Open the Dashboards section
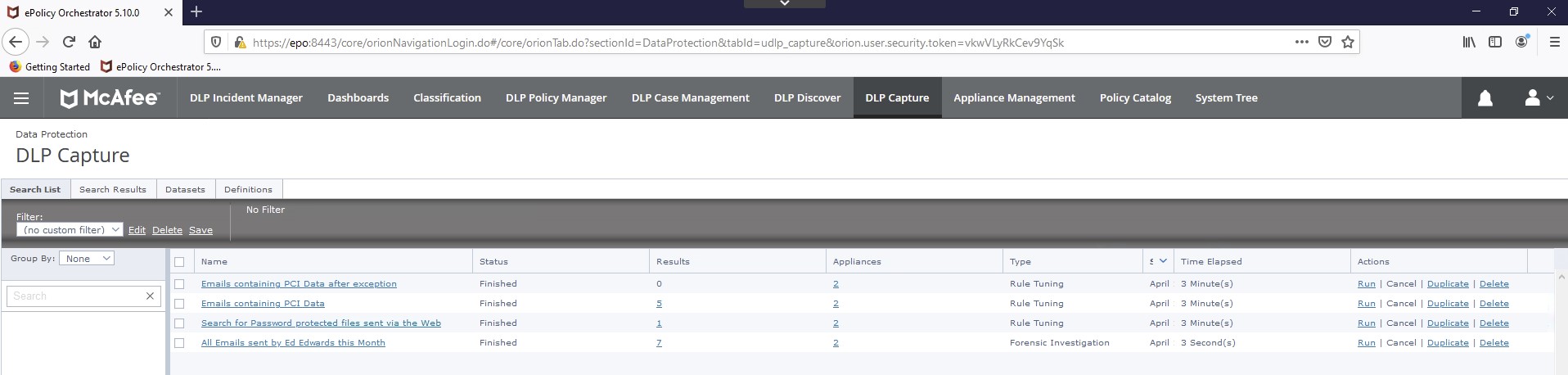 (x=358, y=98)
